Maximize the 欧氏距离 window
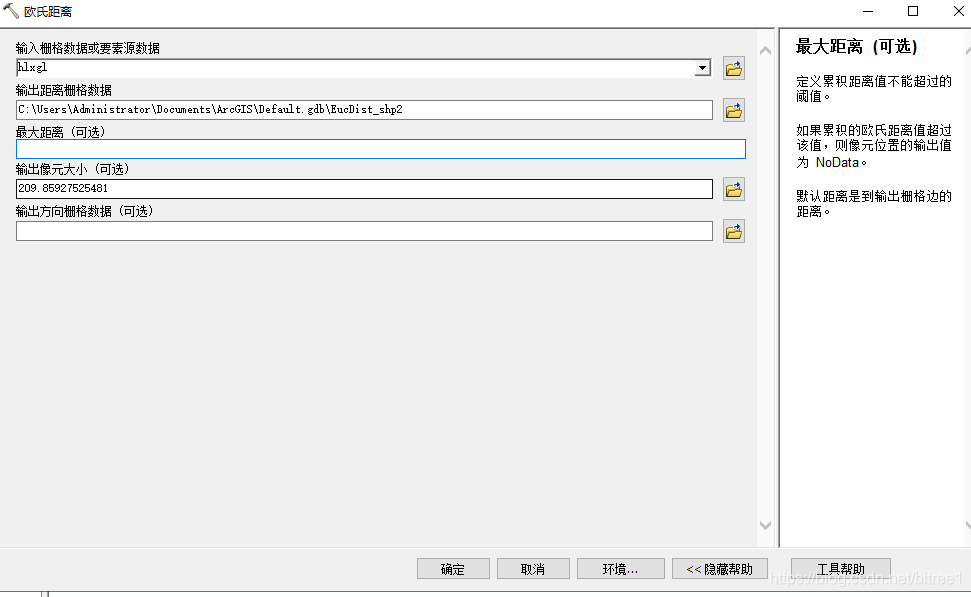Screen dimensions: 971x597 (x=913, y=11)
